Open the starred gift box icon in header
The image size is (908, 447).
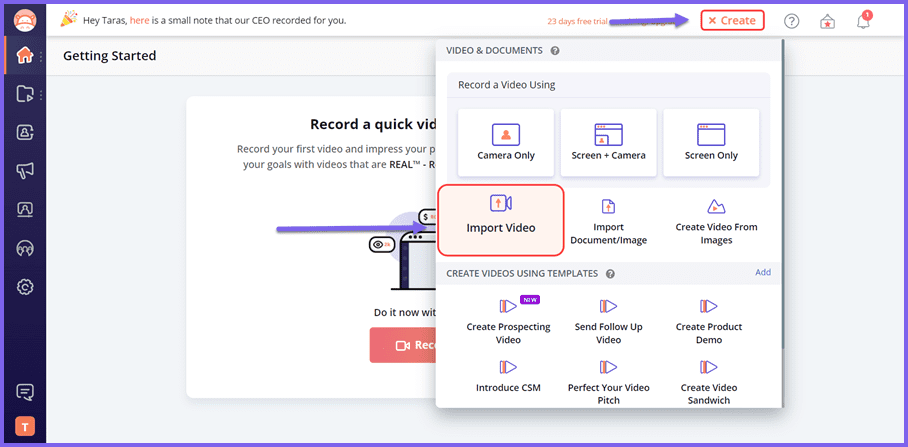(x=827, y=21)
